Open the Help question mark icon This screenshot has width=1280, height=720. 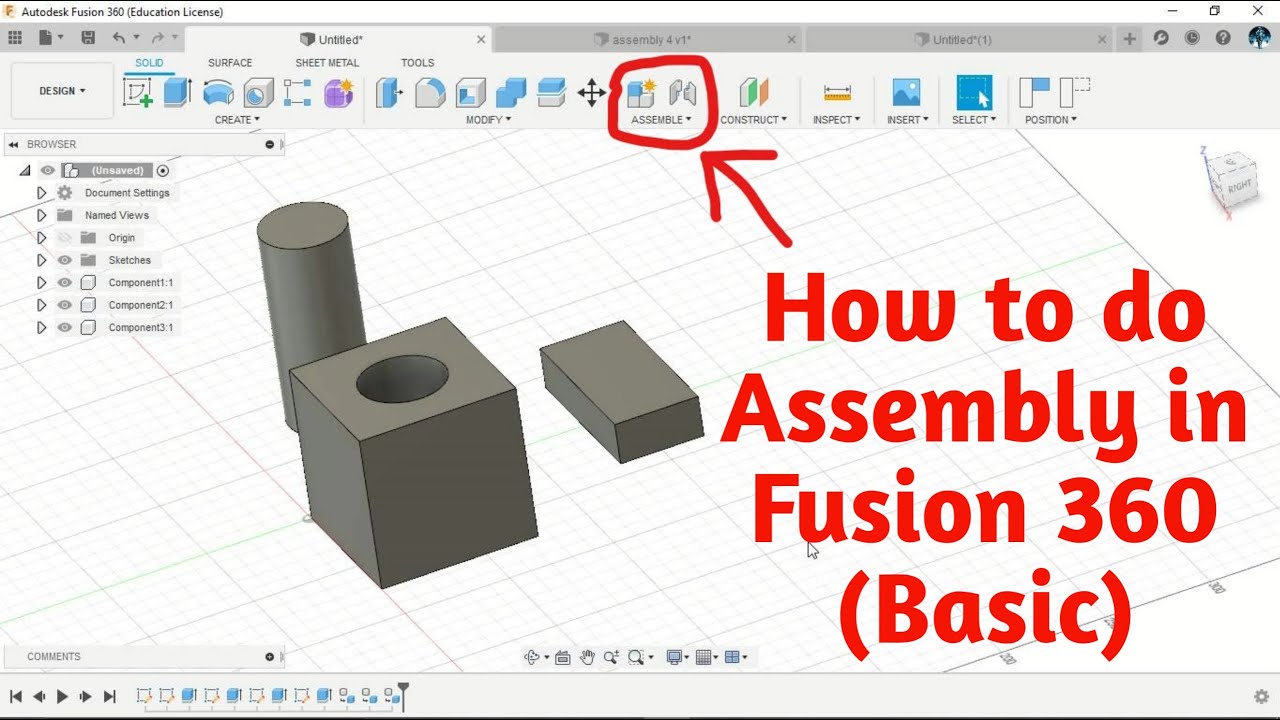pyautogui.click(x=1223, y=38)
